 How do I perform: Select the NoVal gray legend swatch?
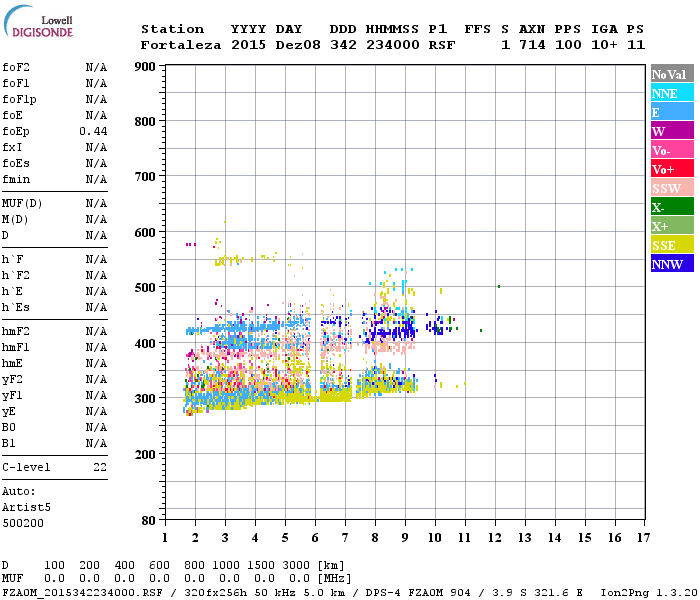coord(672,74)
